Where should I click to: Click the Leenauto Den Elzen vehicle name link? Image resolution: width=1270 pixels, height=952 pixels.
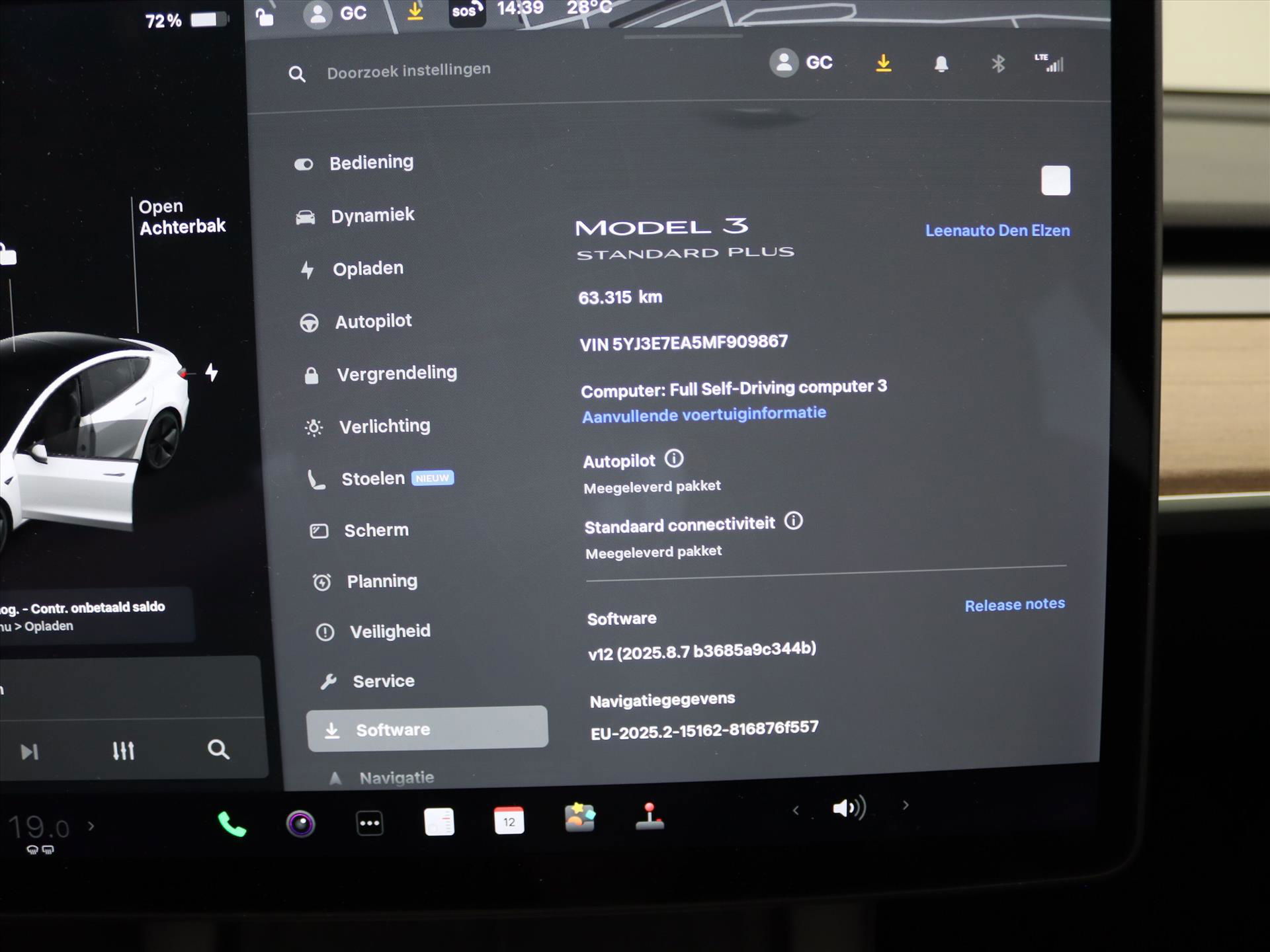997,231
